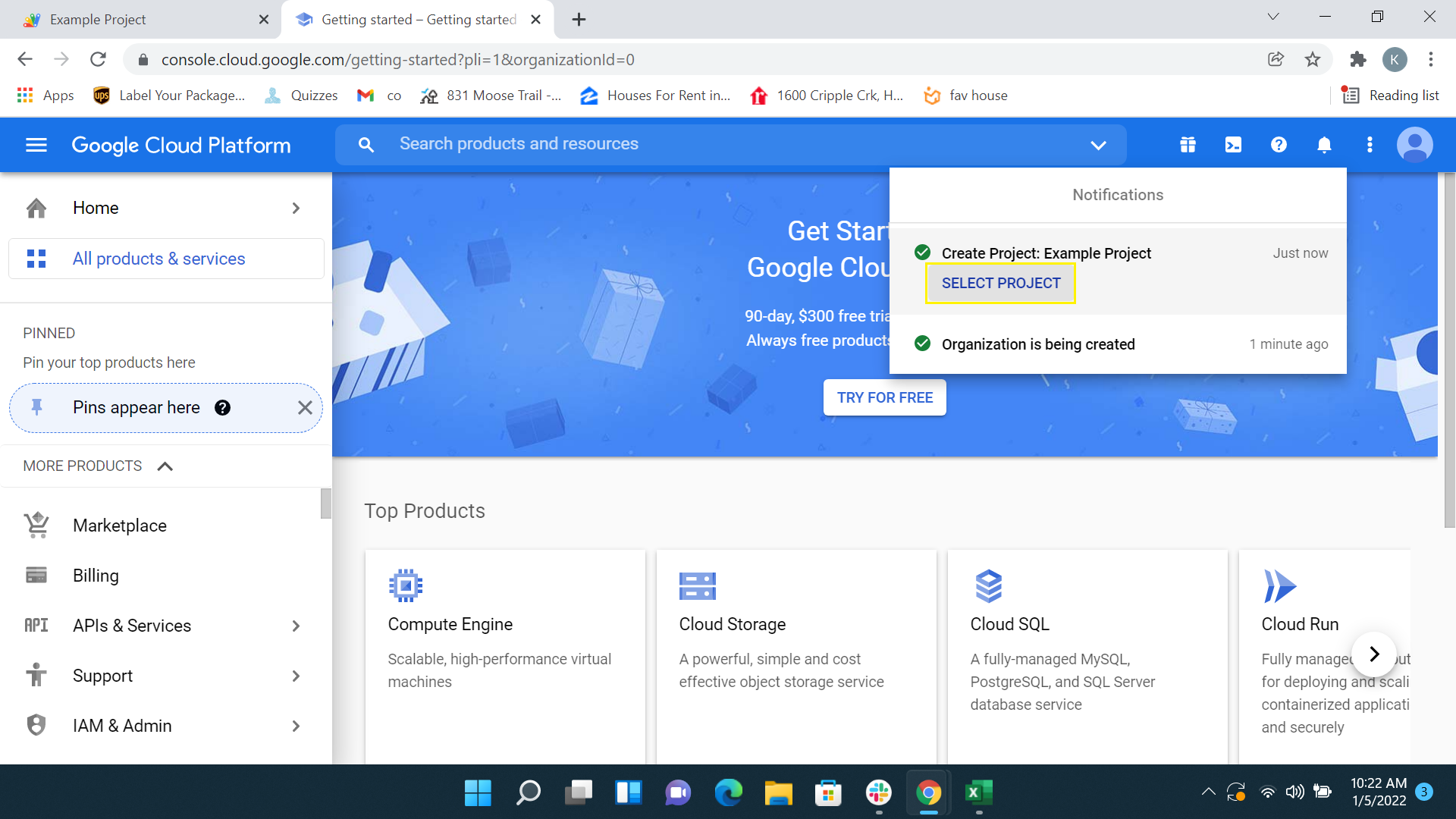Expand the Support submenu chevron
The width and height of the screenshot is (1456, 819).
coord(296,676)
